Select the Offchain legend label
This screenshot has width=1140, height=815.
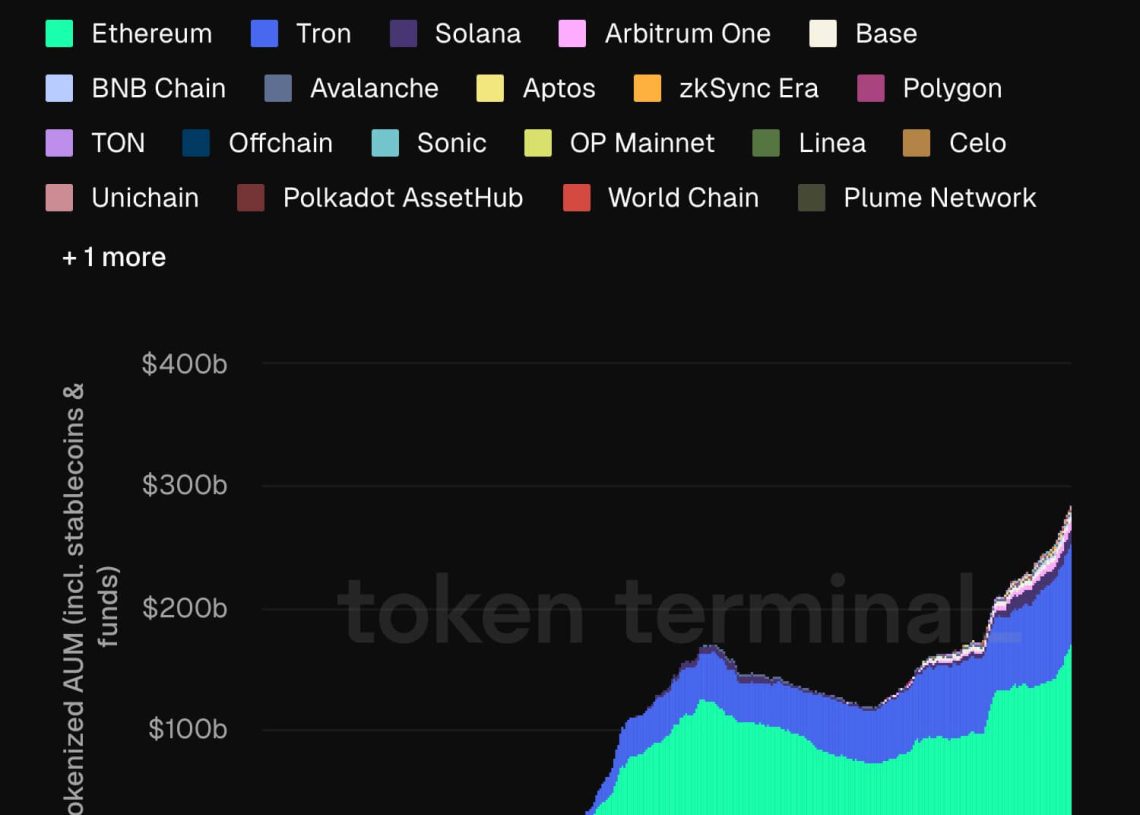click(x=280, y=143)
